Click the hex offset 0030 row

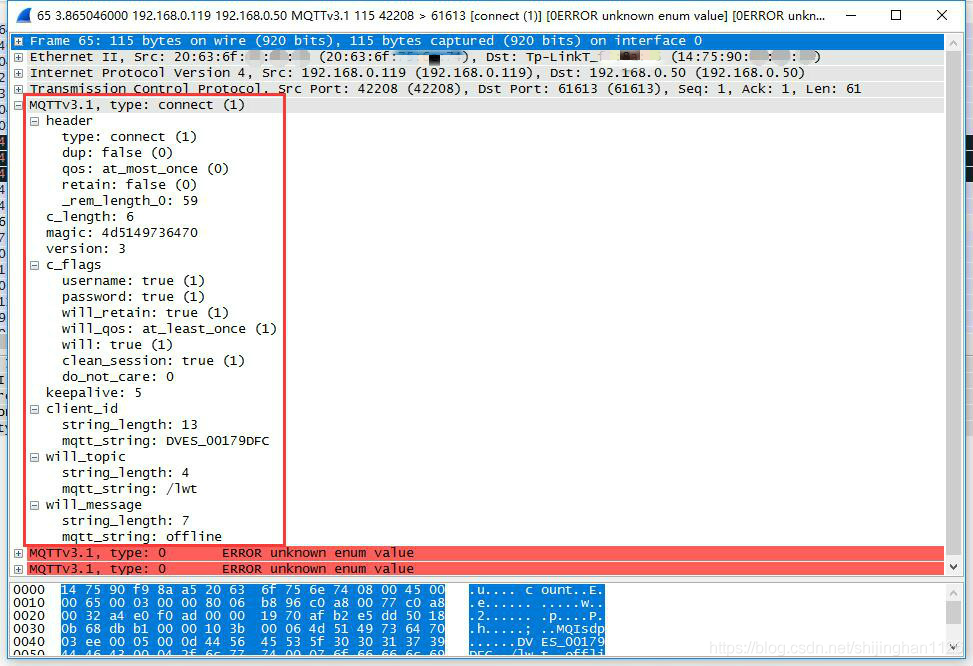(29, 629)
